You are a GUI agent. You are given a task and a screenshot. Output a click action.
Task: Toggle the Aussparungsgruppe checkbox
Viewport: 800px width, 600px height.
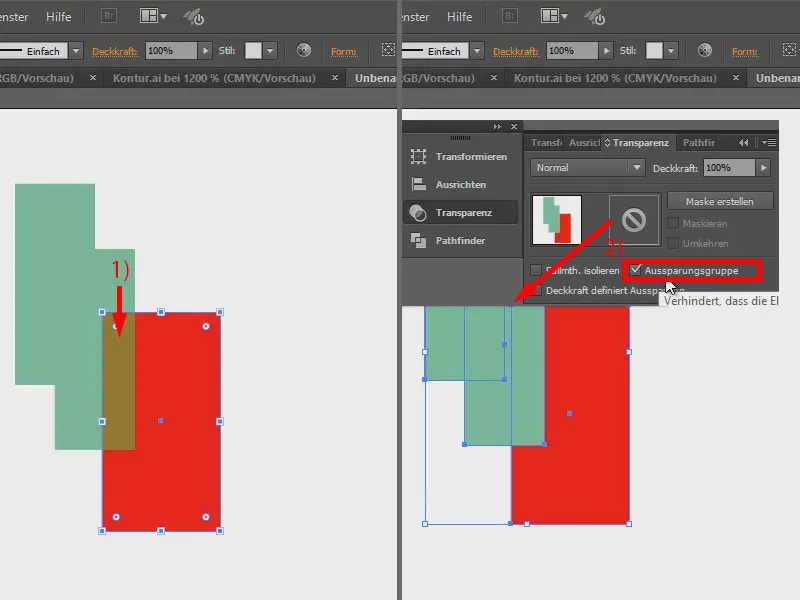(635, 270)
